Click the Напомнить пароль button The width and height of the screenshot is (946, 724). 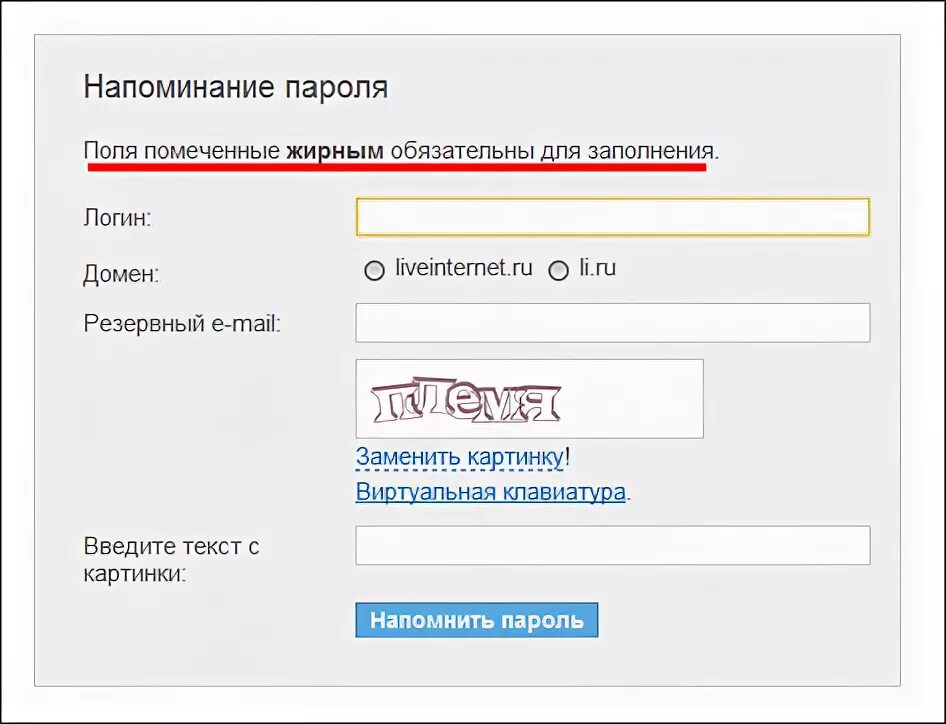click(x=477, y=618)
